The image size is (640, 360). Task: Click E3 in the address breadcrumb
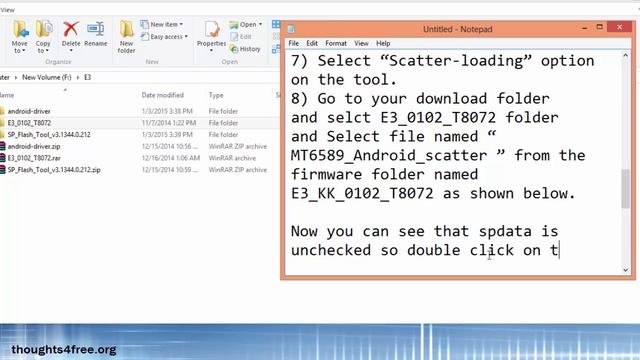pos(87,77)
